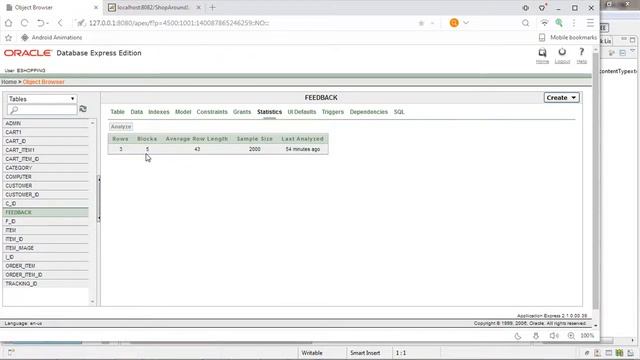Refresh the table list icon
The width and height of the screenshot is (640, 360).
pos(83,109)
